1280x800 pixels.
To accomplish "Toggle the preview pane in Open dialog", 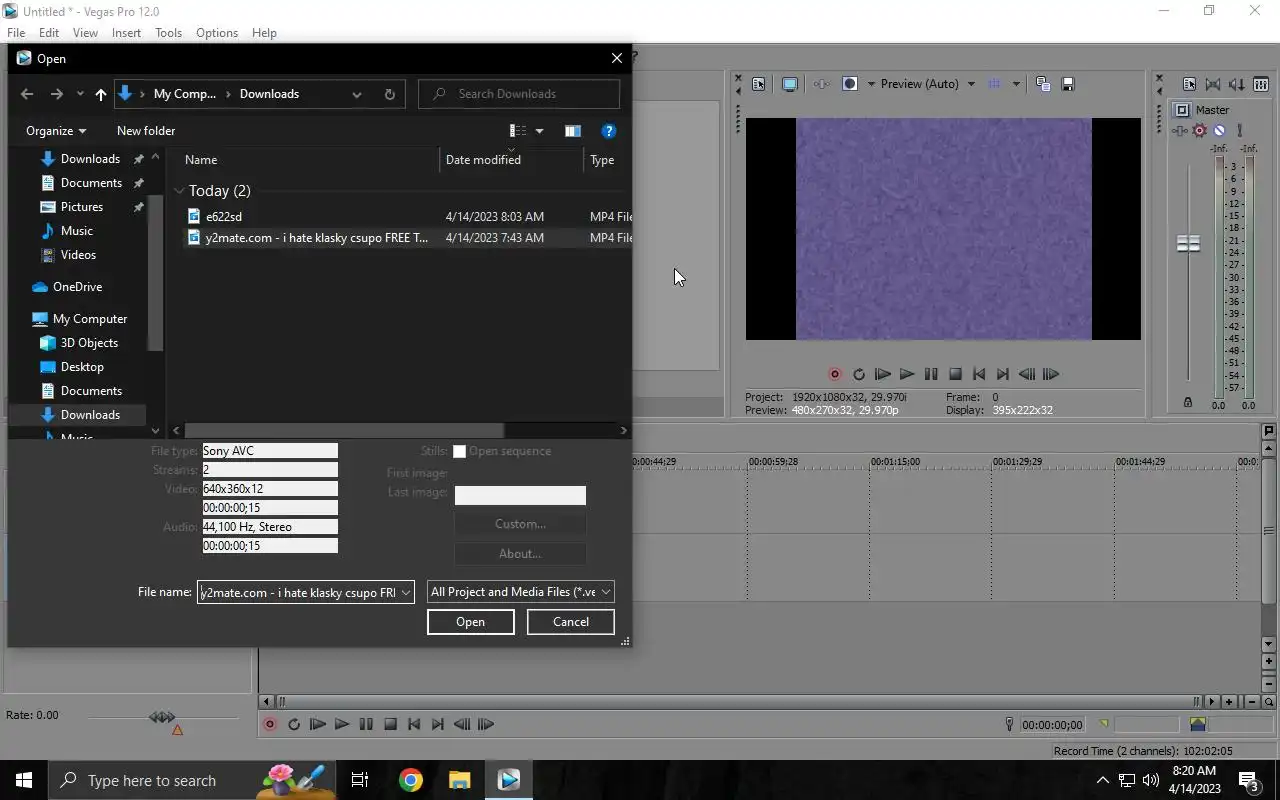I will click(572, 131).
